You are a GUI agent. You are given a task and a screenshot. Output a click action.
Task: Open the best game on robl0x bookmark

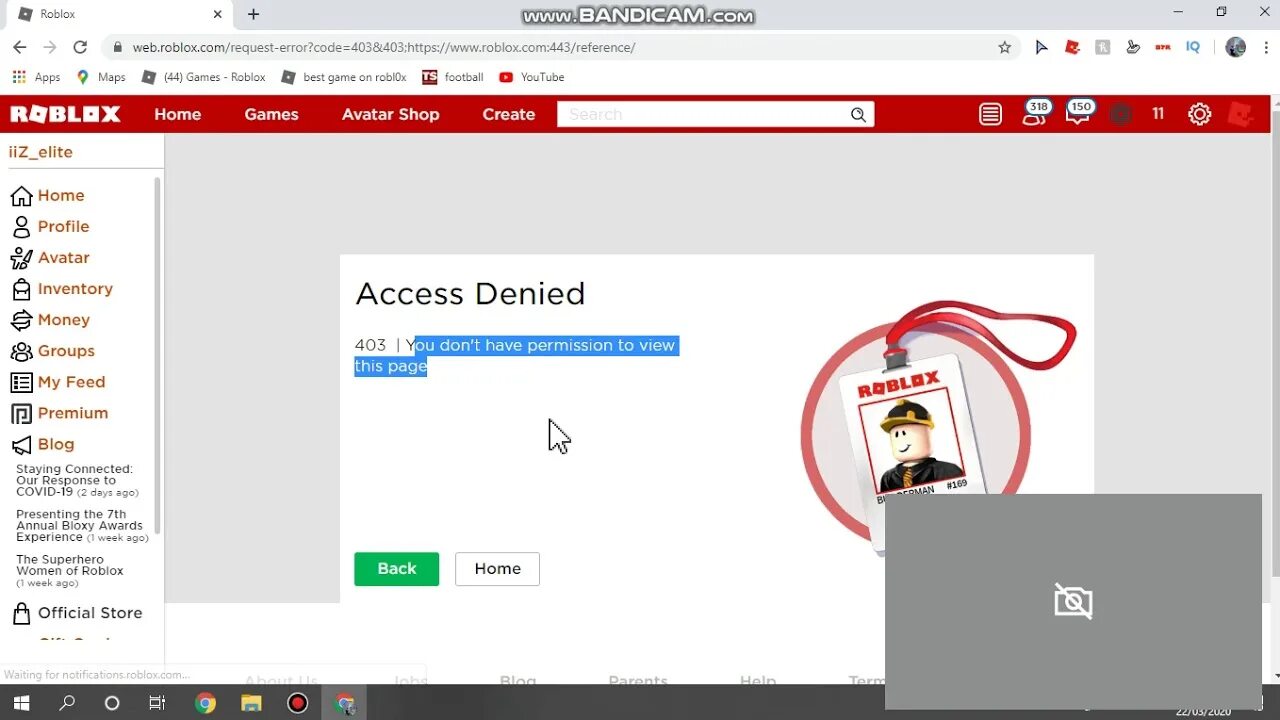(344, 77)
